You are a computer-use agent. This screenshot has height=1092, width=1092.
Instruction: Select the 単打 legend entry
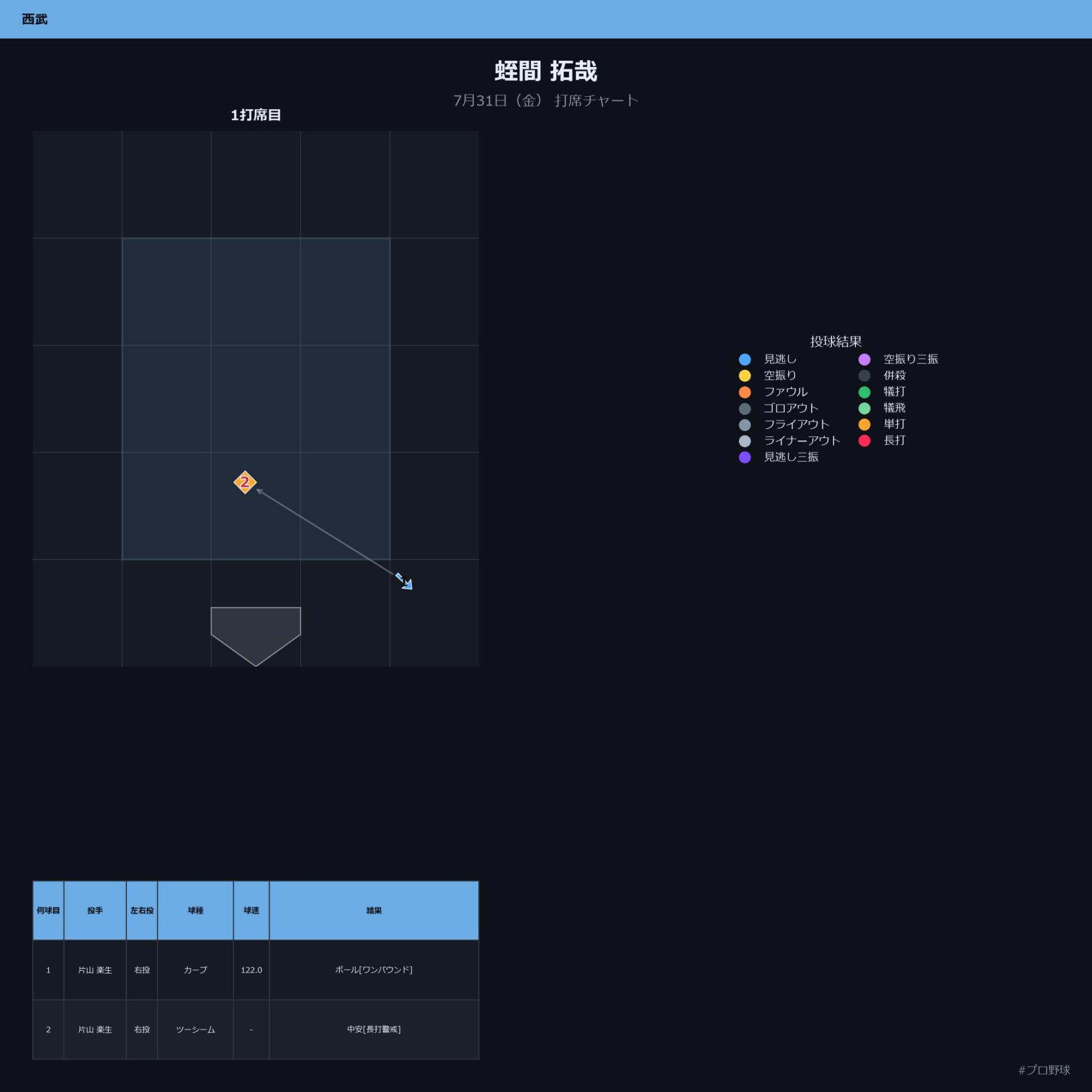882,424
